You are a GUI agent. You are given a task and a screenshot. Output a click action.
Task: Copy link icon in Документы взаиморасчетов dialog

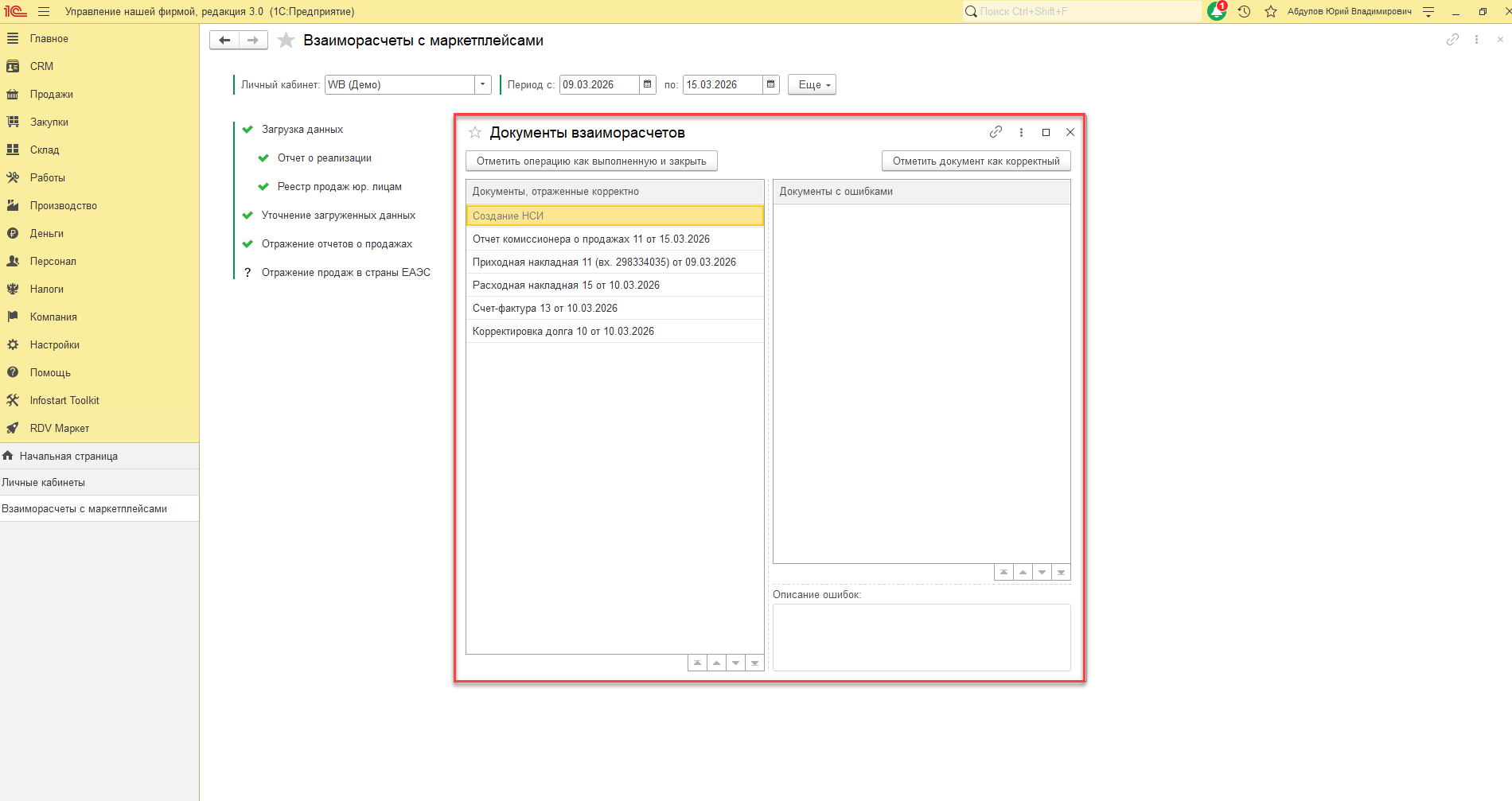(996, 132)
